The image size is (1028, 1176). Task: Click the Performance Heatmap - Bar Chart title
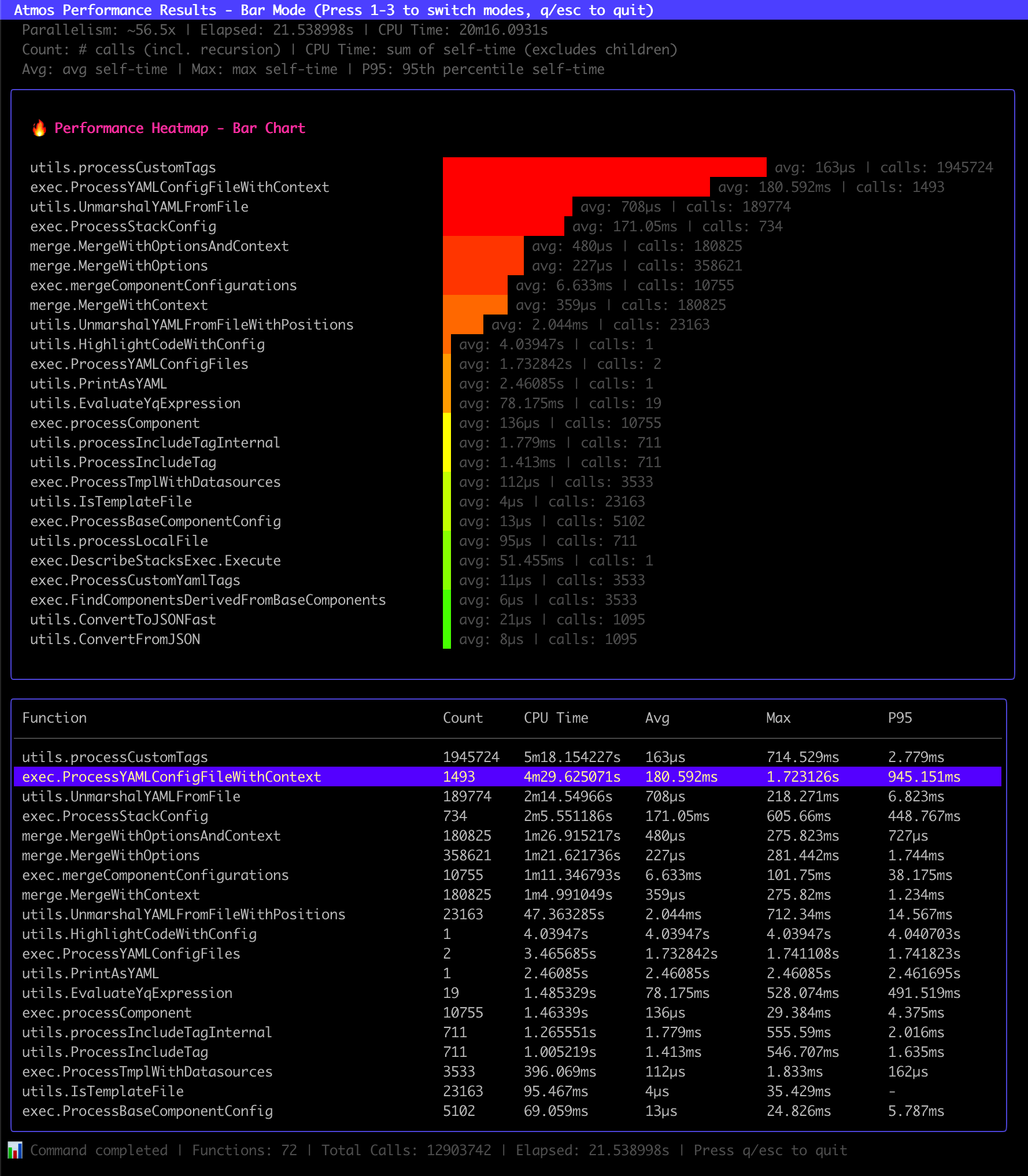click(x=179, y=128)
